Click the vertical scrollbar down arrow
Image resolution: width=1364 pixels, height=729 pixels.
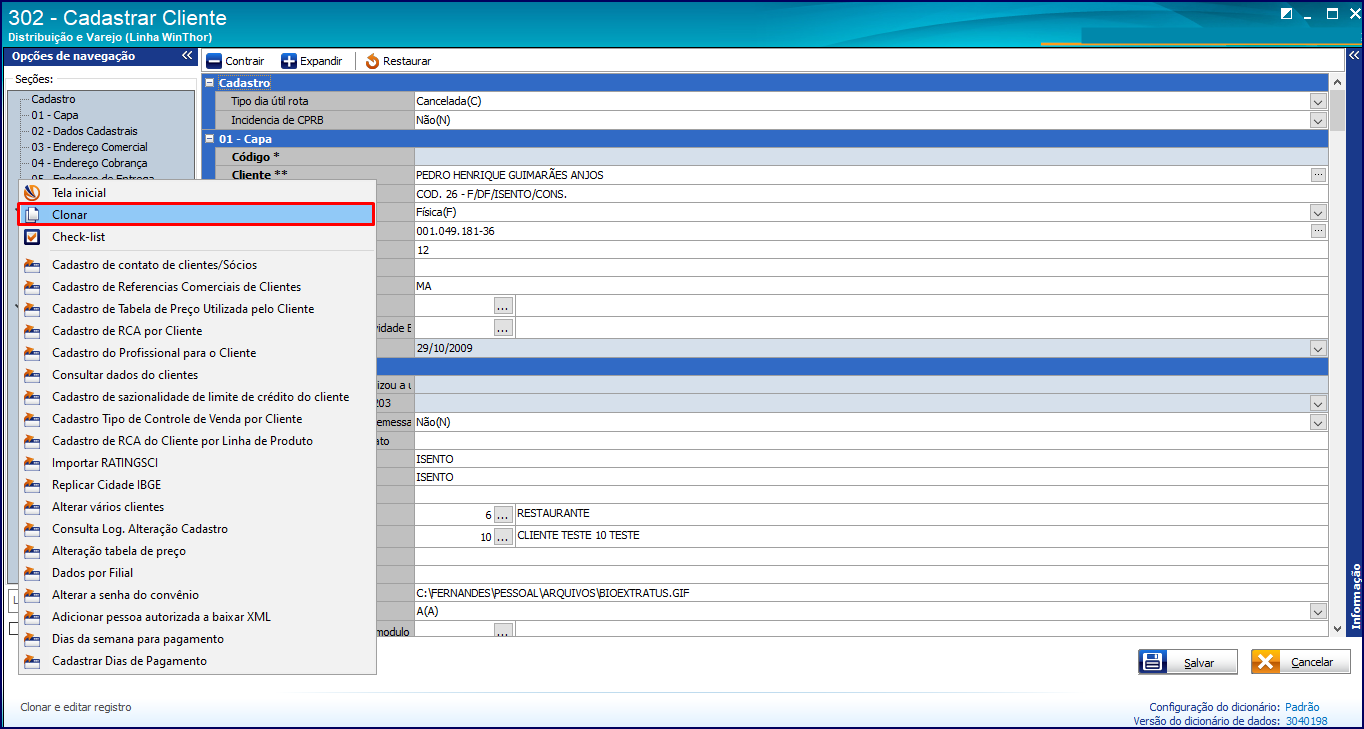point(1338,628)
